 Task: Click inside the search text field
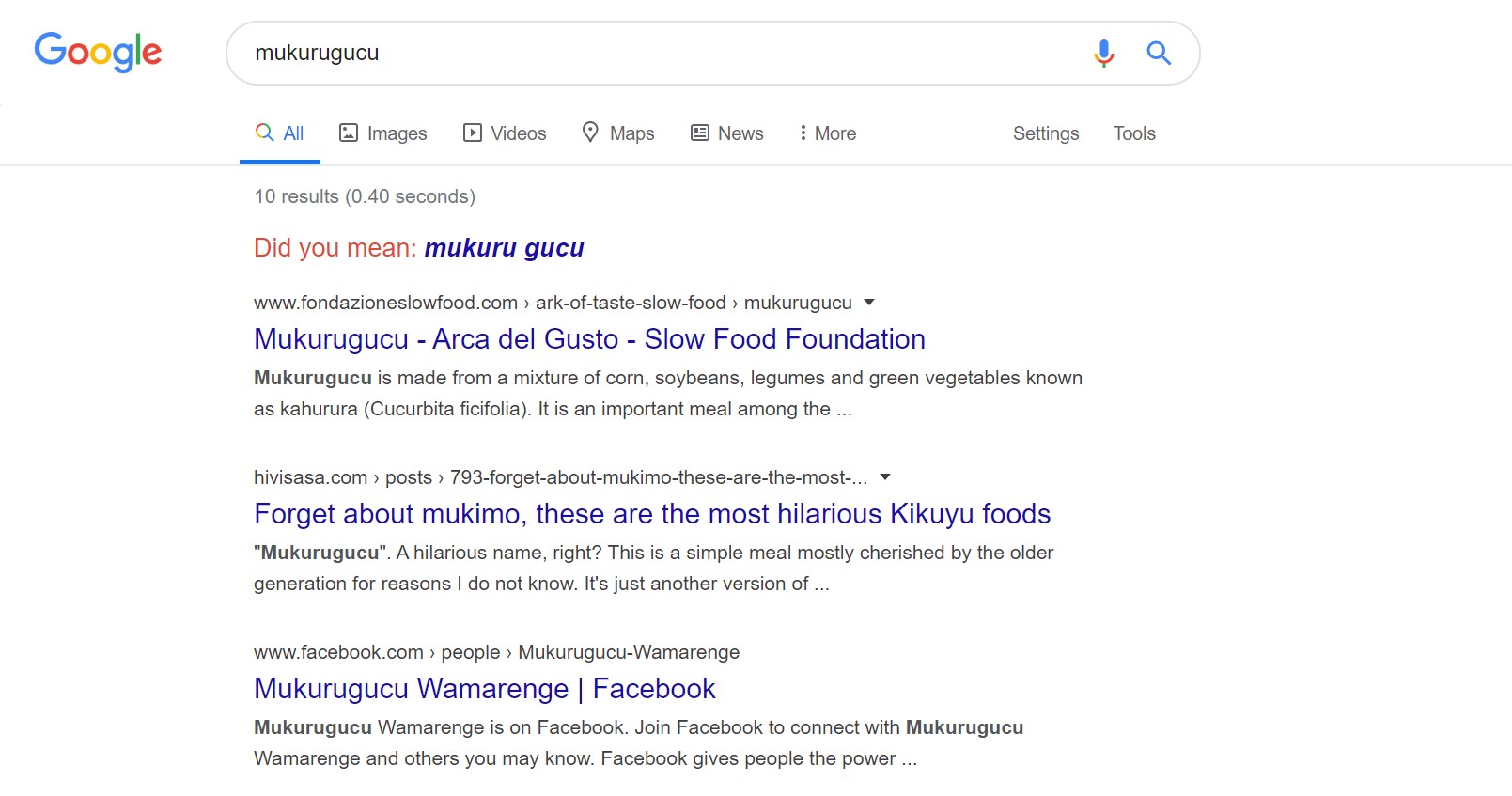tap(658, 53)
